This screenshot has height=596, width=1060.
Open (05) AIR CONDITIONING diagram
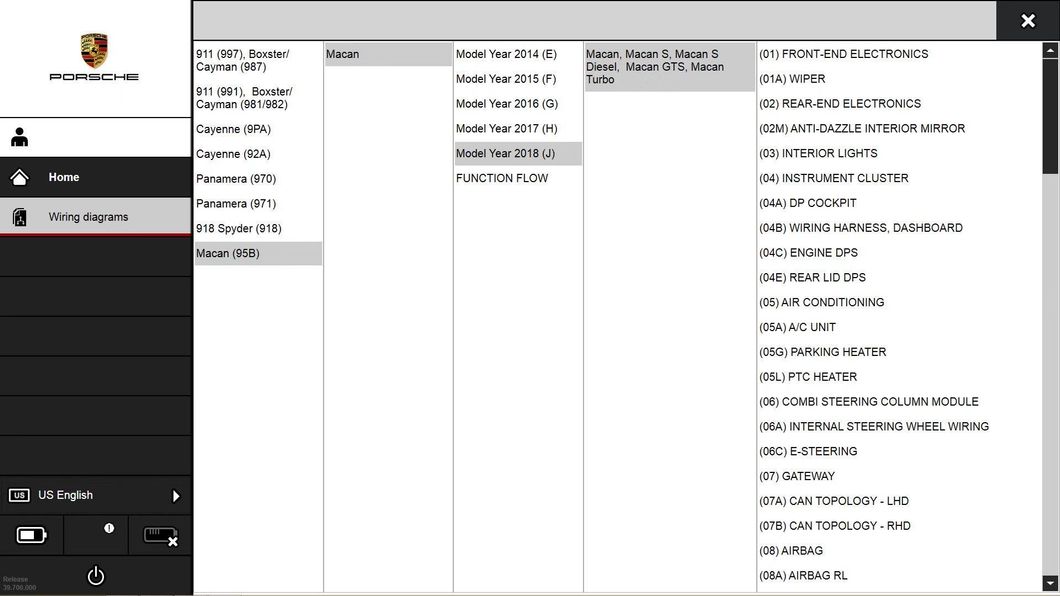click(x=821, y=303)
